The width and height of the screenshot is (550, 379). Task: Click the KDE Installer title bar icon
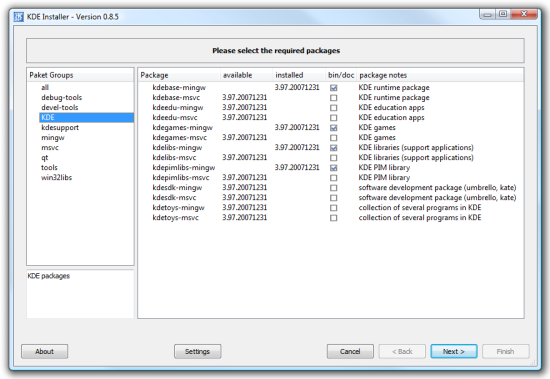point(19,16)
